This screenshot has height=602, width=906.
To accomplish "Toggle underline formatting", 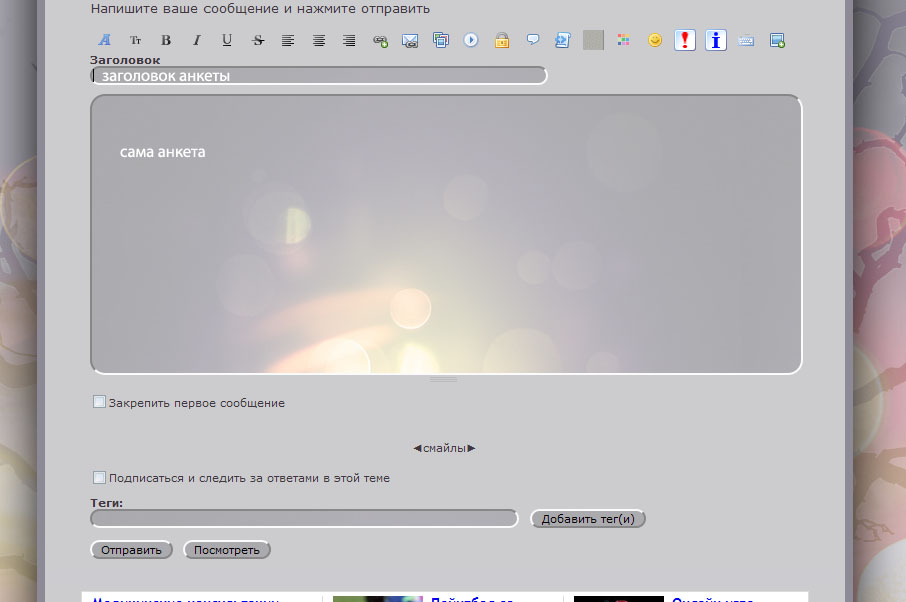I will (x=227, y=40).
